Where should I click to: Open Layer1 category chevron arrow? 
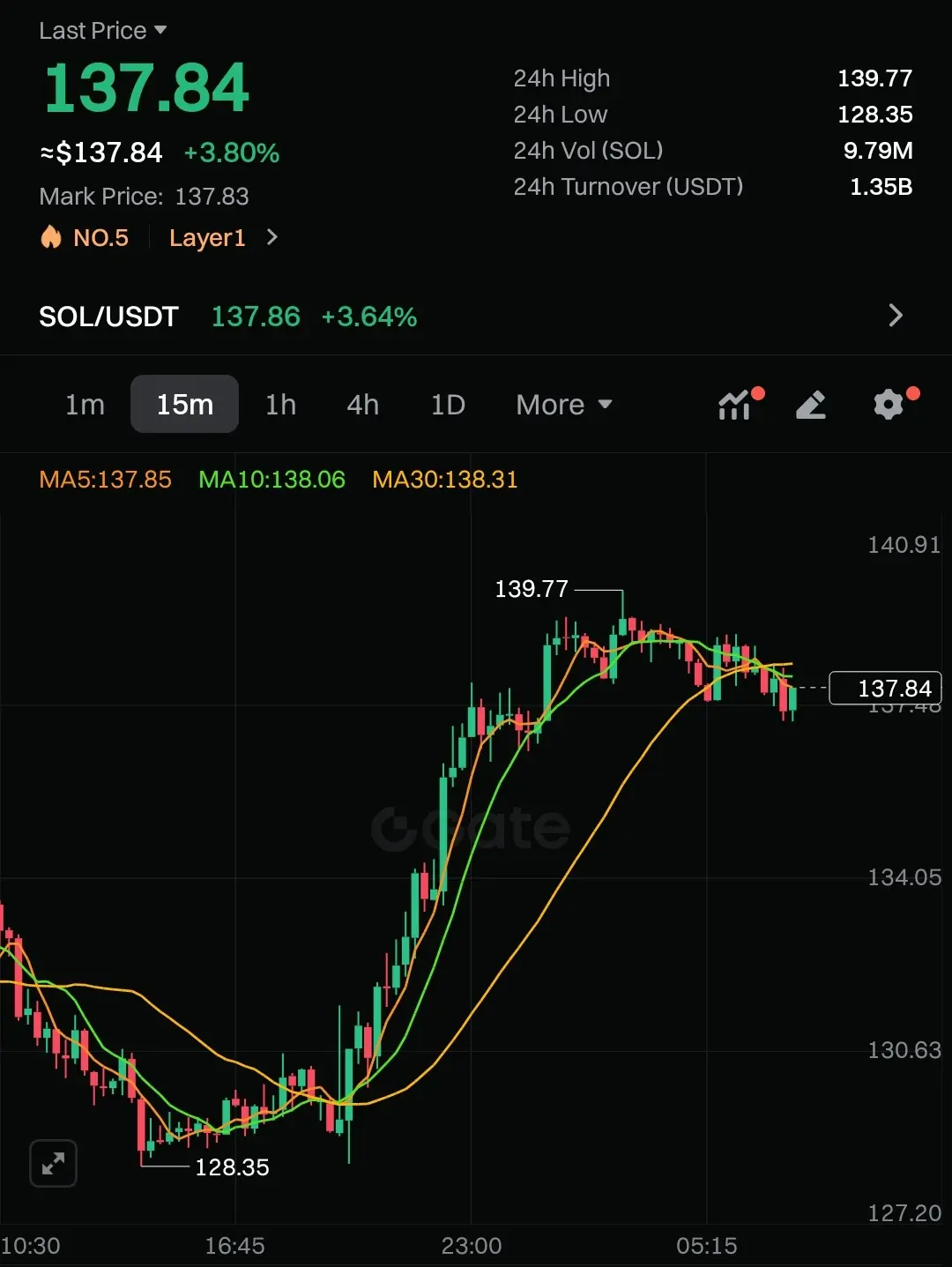pyautogui.click(x=271, y=237)
